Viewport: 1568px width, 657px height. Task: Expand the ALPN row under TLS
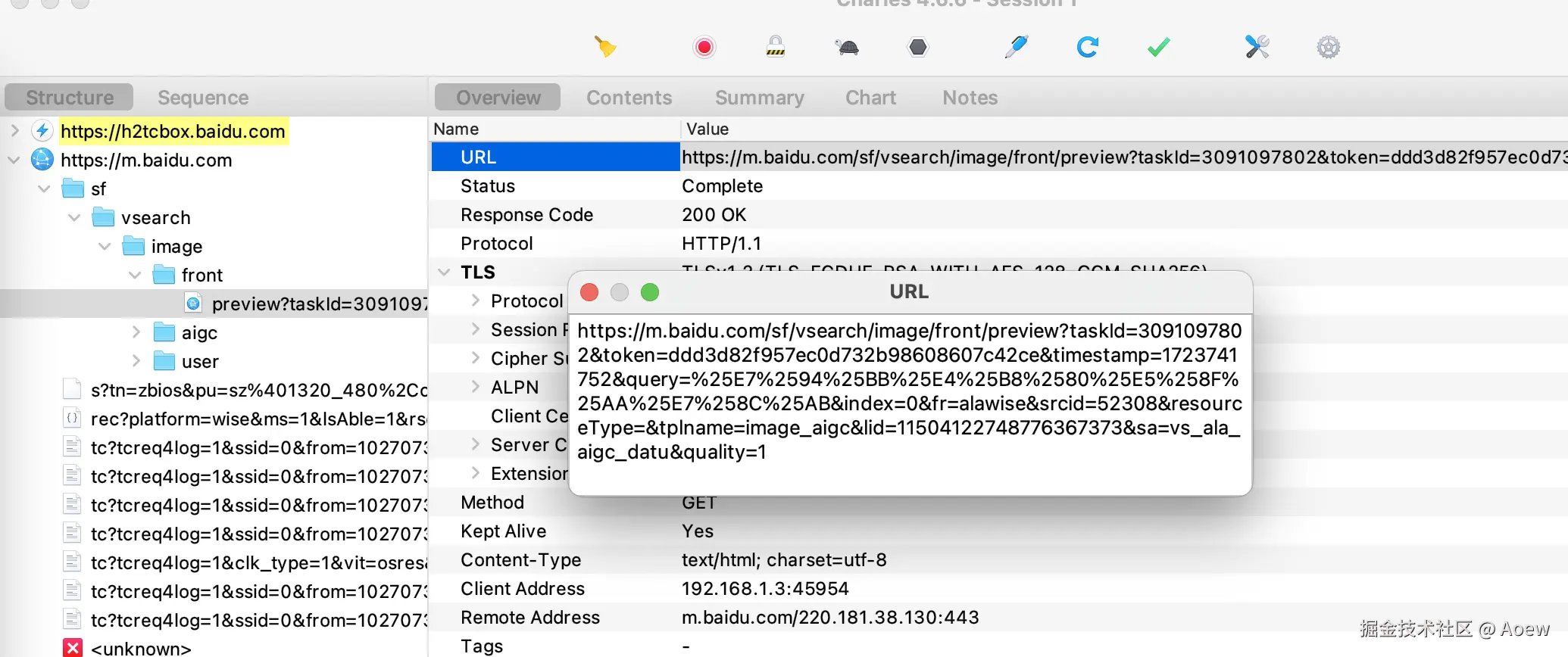(476, 387)
